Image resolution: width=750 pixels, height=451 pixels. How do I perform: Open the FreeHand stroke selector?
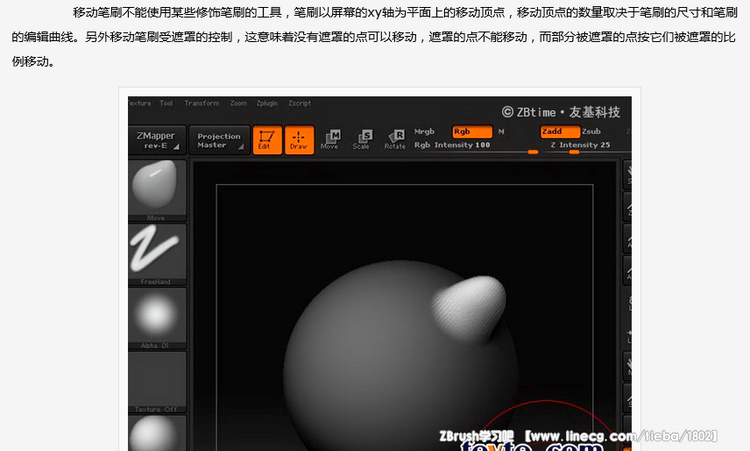click(x=156, y=255)
